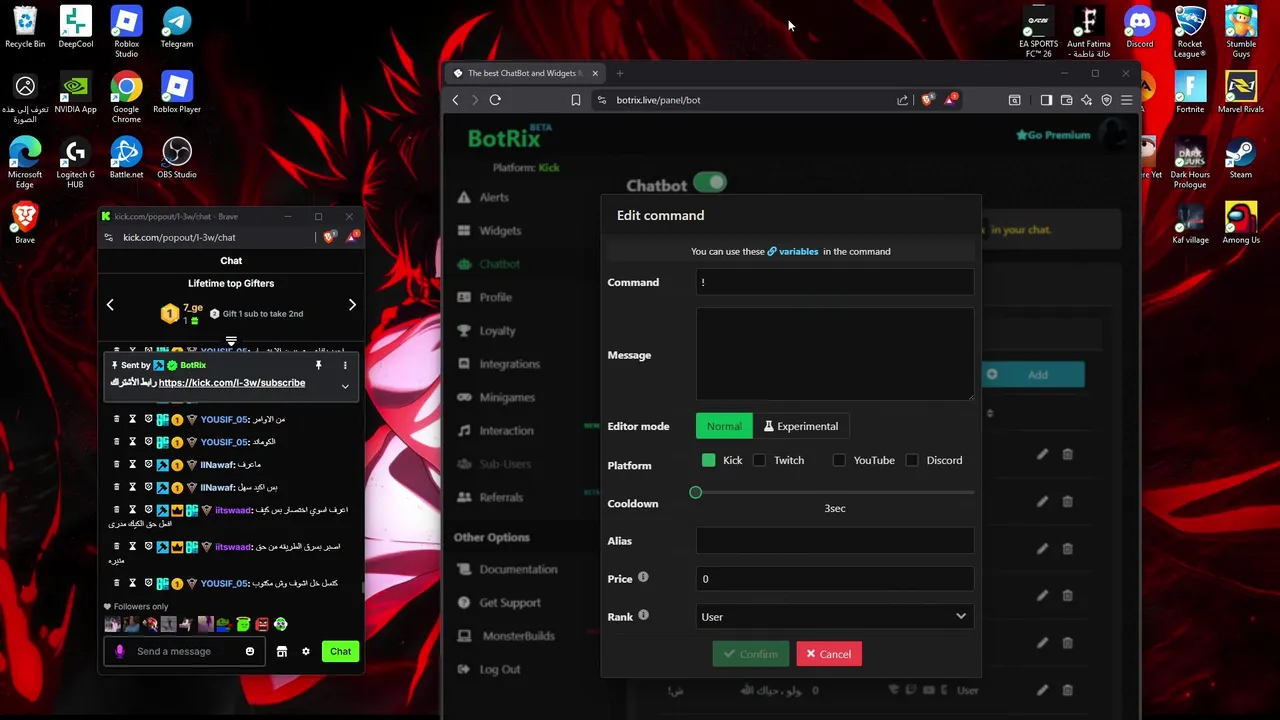The image size is (1280, 720).
Task: Open pinned message three-dot options
Action: (x=345, y=365)
